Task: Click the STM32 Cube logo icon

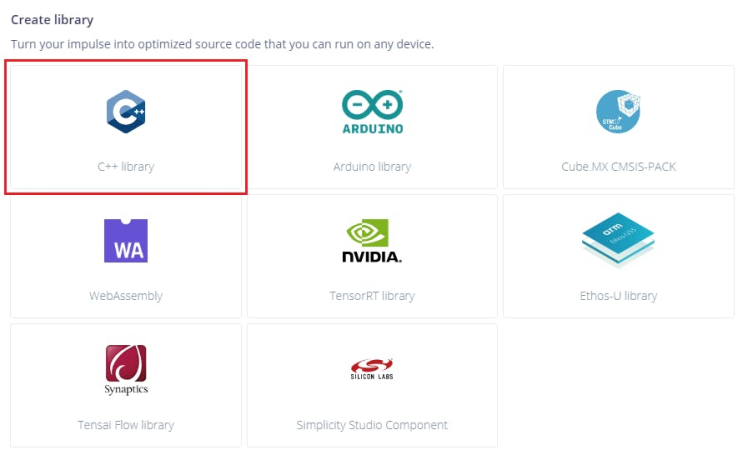Action: [x=618, y=111]
